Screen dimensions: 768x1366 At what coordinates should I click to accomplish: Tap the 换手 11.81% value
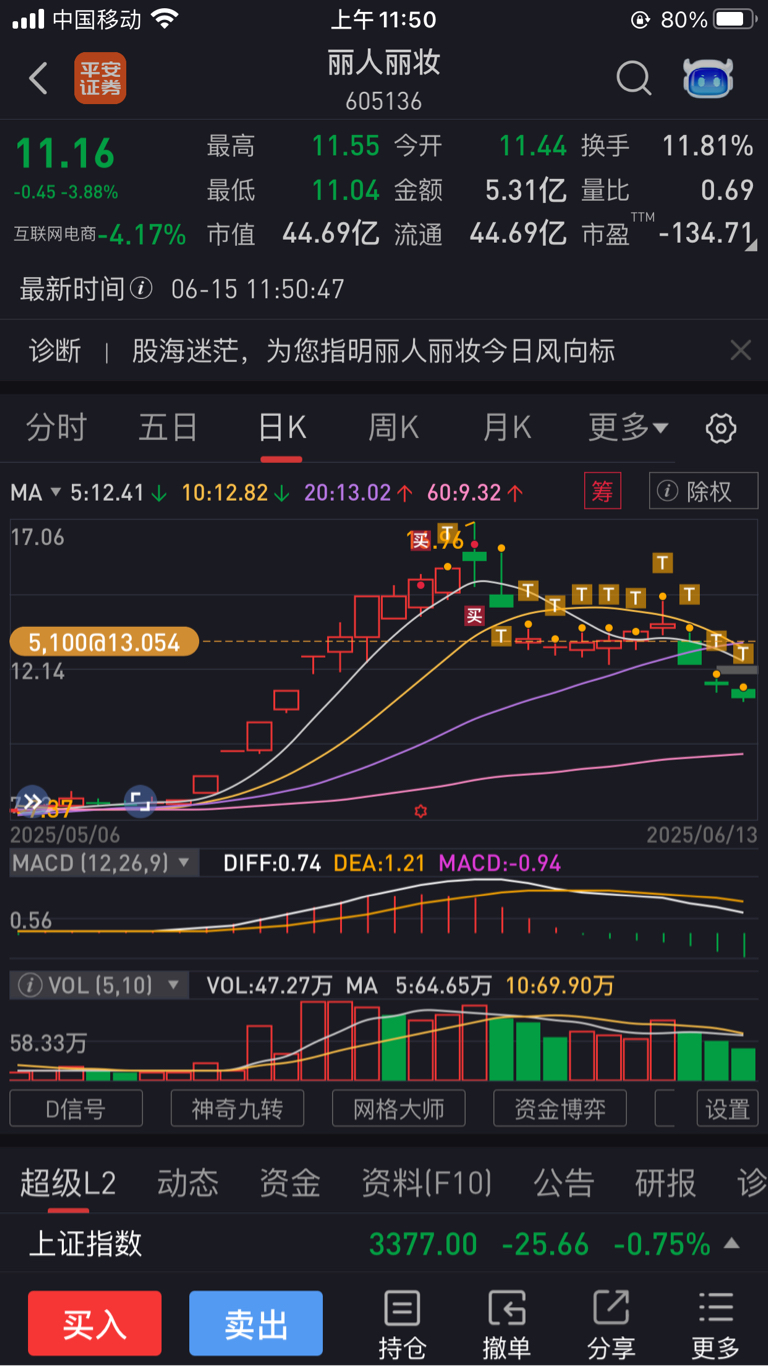[x=708, y=146]
